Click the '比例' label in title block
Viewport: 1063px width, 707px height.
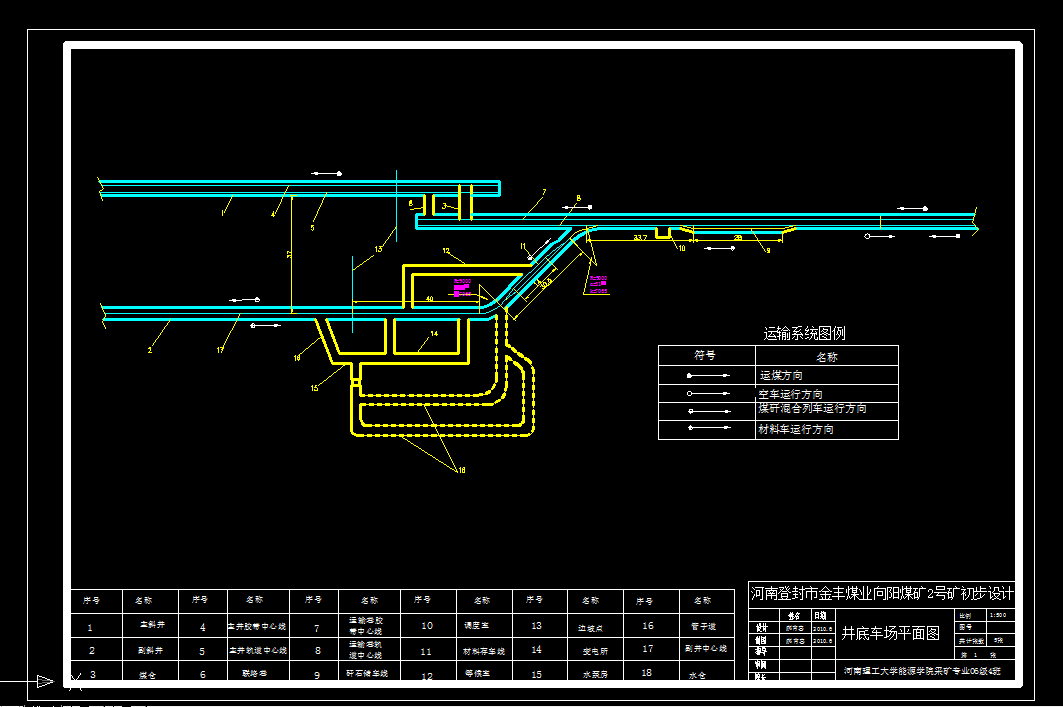pos(965,615)
